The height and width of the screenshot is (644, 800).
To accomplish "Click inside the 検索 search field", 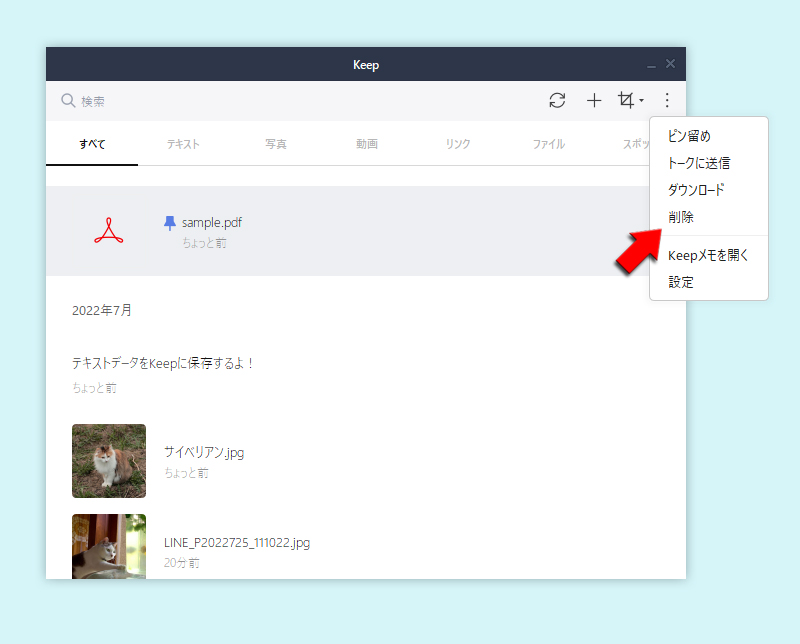I will click(x=150, y=100).
